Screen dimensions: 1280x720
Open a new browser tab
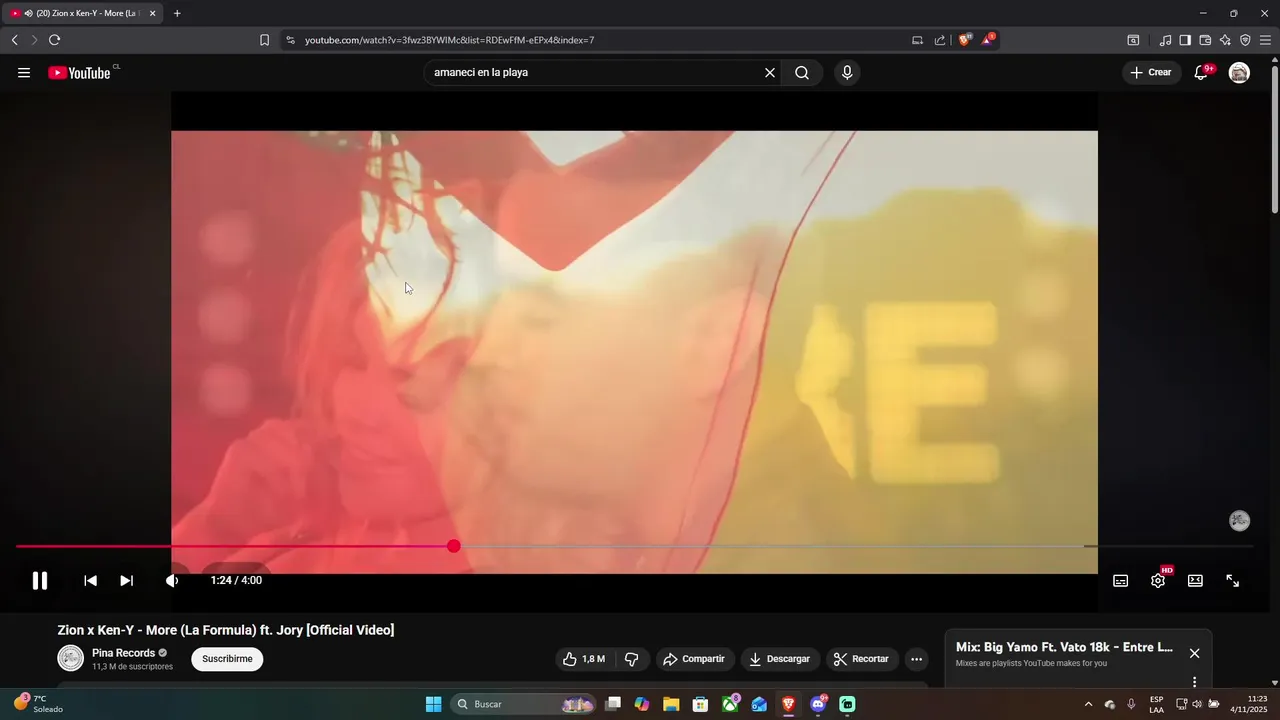point(177,13)
